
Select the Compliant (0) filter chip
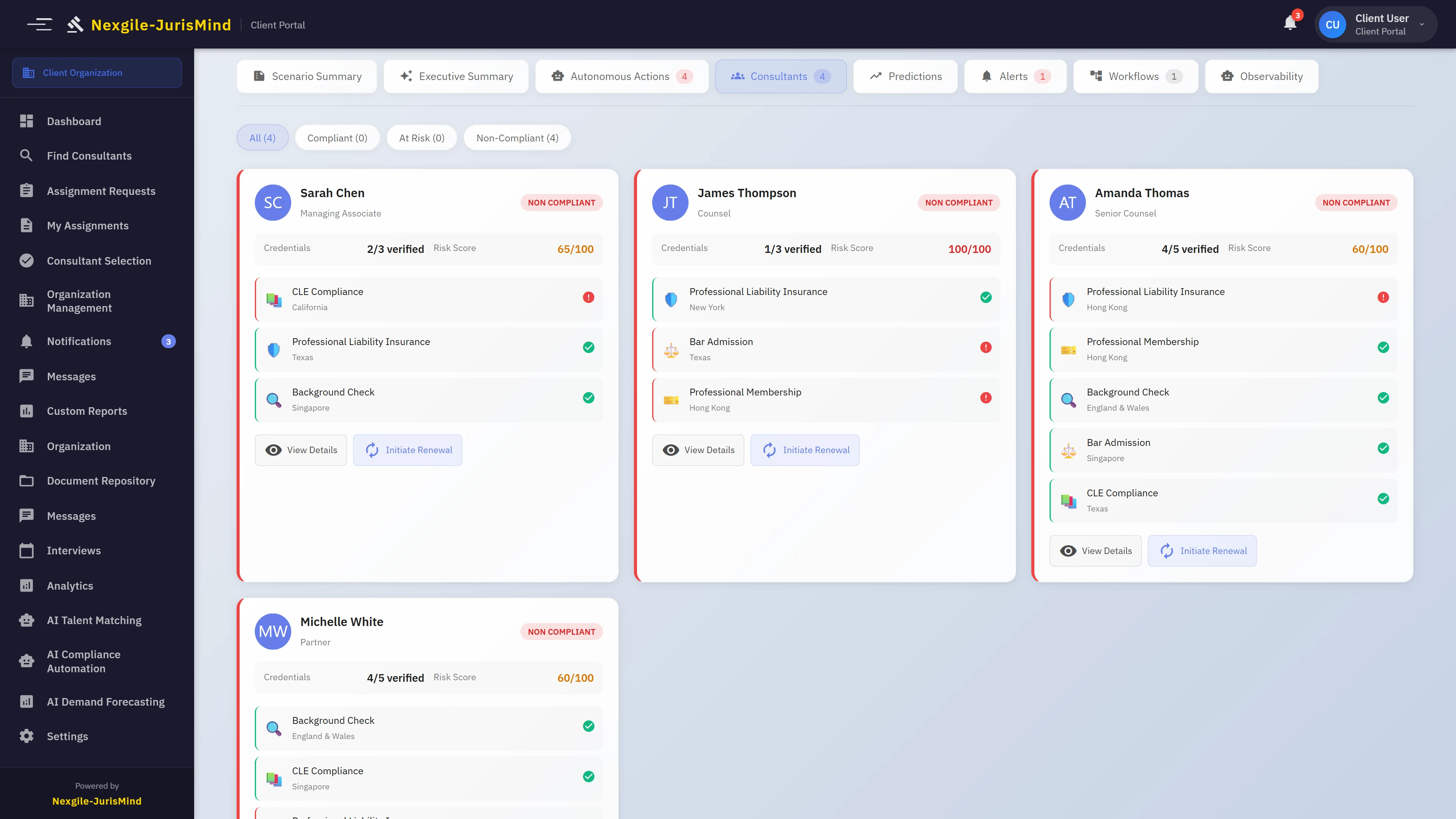337,137
